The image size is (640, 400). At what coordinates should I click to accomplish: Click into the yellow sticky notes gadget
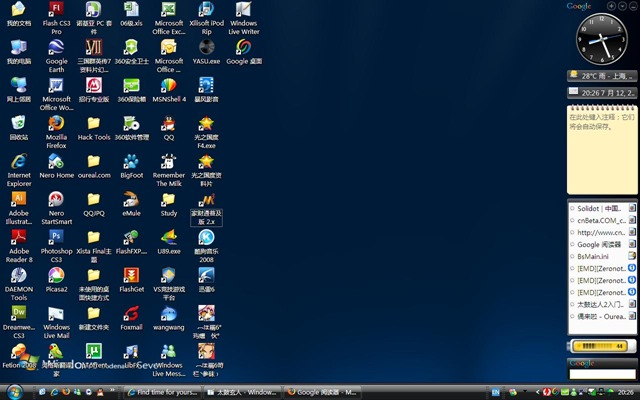click(602, 150)
